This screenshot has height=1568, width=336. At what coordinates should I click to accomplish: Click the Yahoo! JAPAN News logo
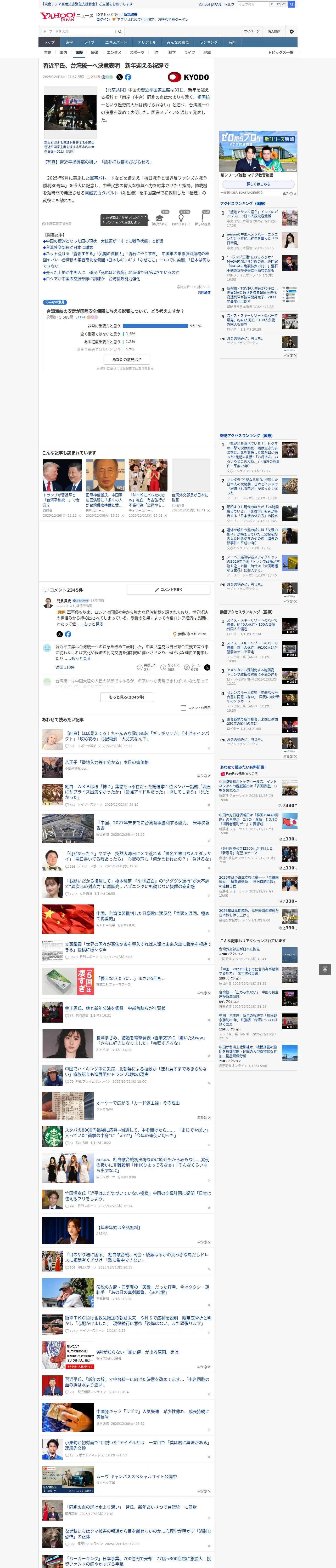point(66,16)
